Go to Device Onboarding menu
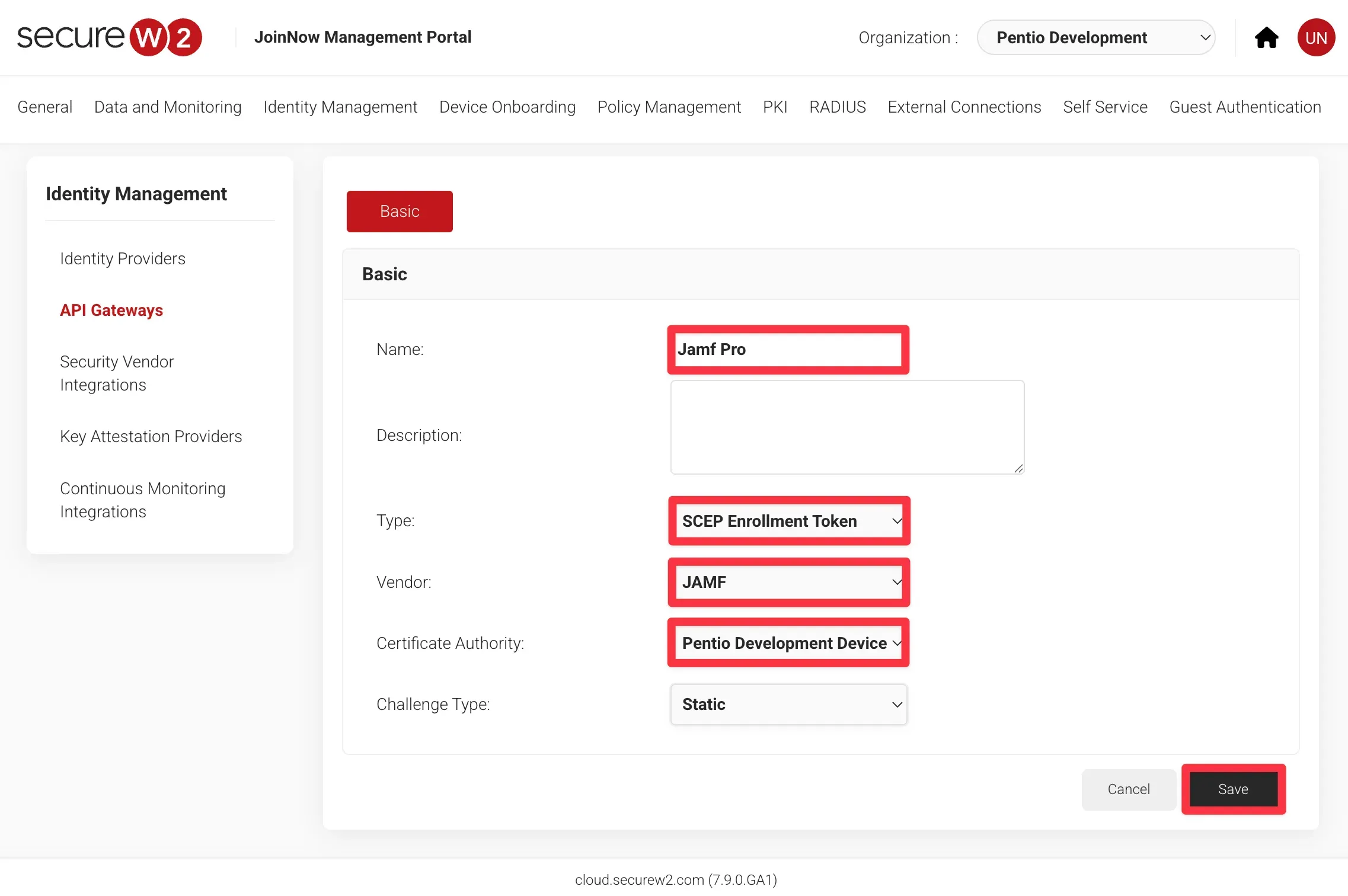This screenshot has width=1348, height=896. (x=507, y=107)
